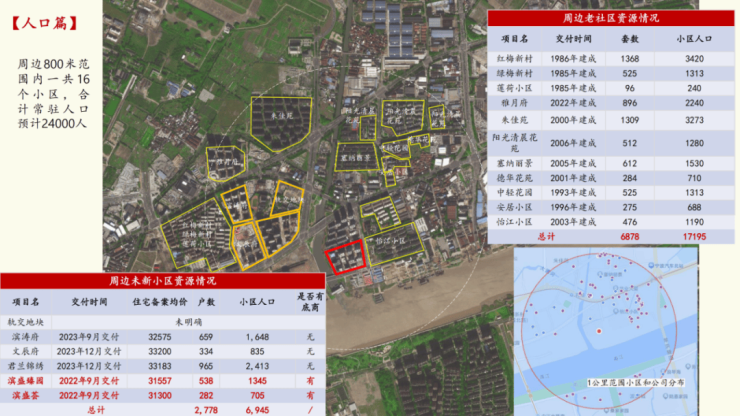Click the 红梅新村 row name cell
The height and width of the screenshot is (416, 740).
point(514,59)
